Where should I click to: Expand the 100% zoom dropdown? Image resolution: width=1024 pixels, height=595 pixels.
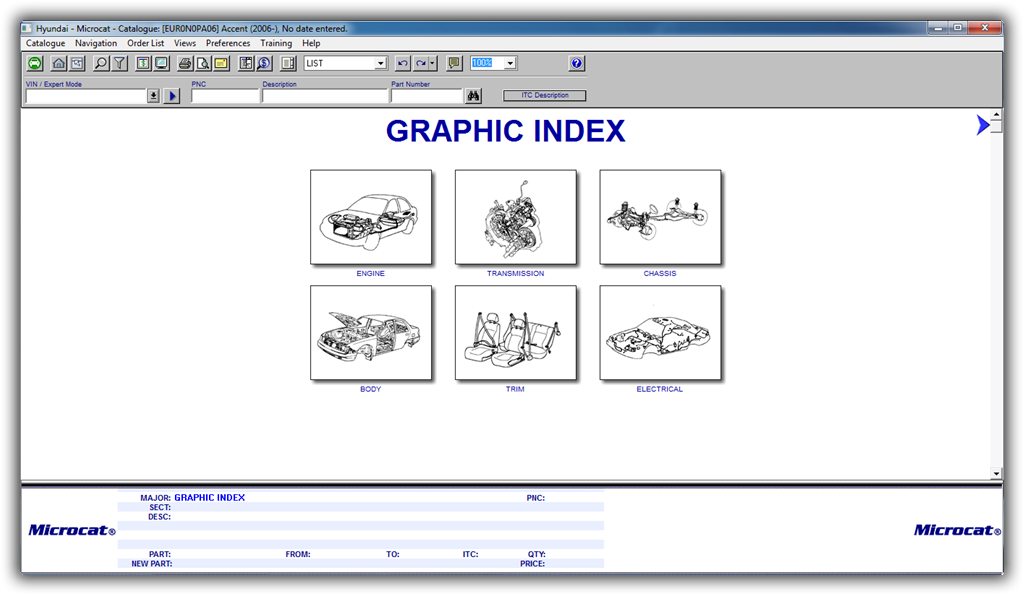pos(510,63)
